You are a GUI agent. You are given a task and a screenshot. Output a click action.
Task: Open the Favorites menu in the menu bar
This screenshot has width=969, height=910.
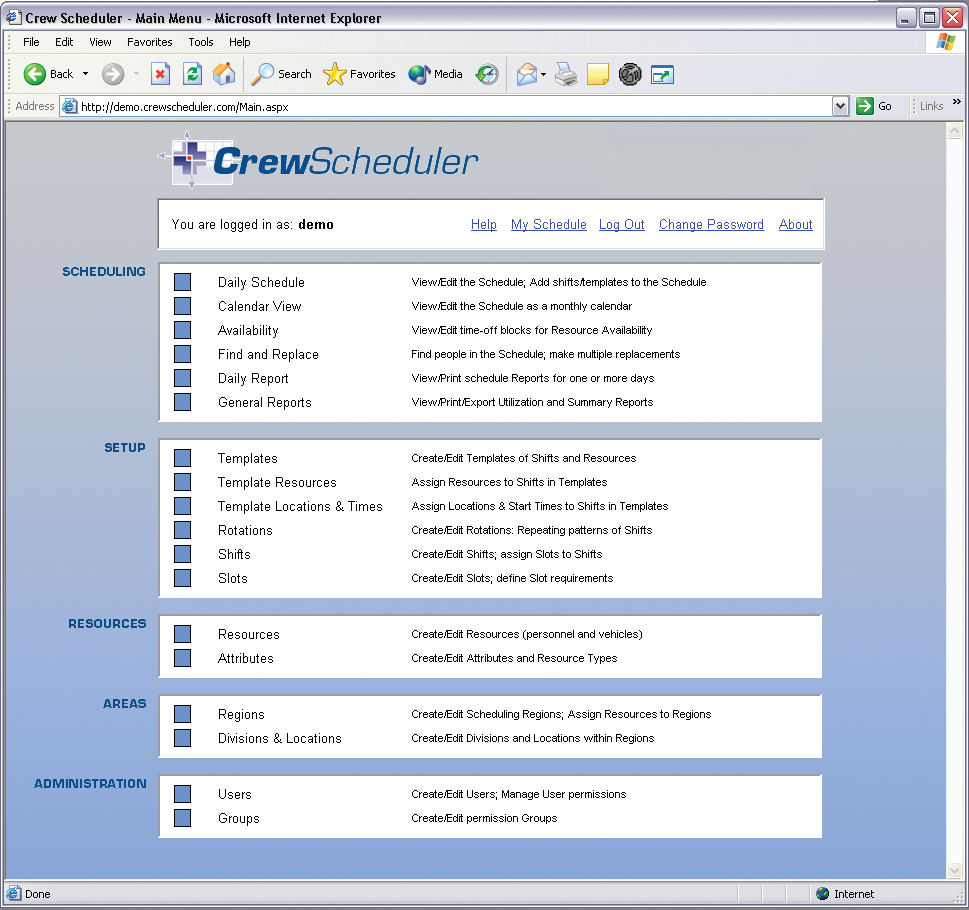point(149,42)
